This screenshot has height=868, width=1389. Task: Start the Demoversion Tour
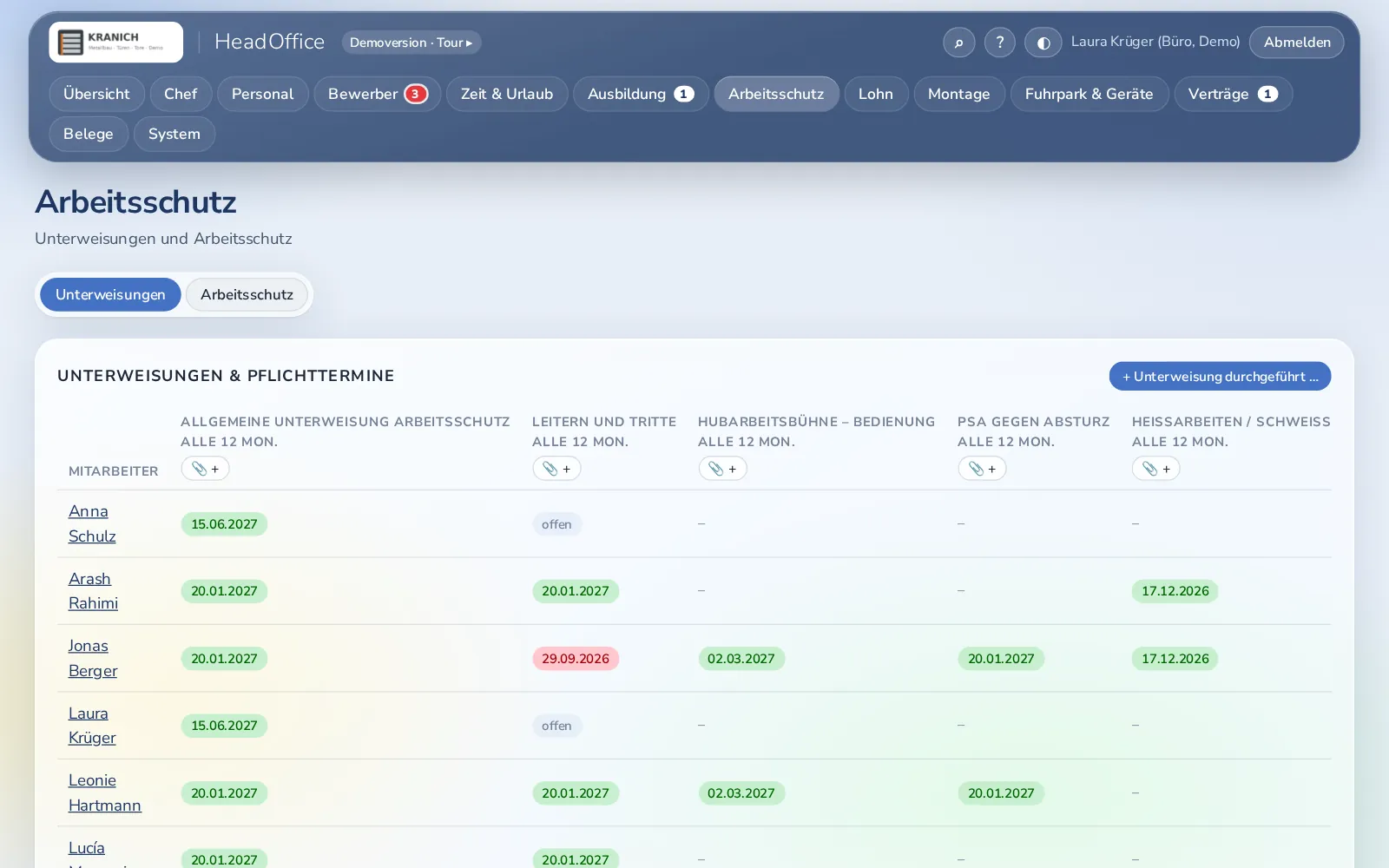coord(411,42)
